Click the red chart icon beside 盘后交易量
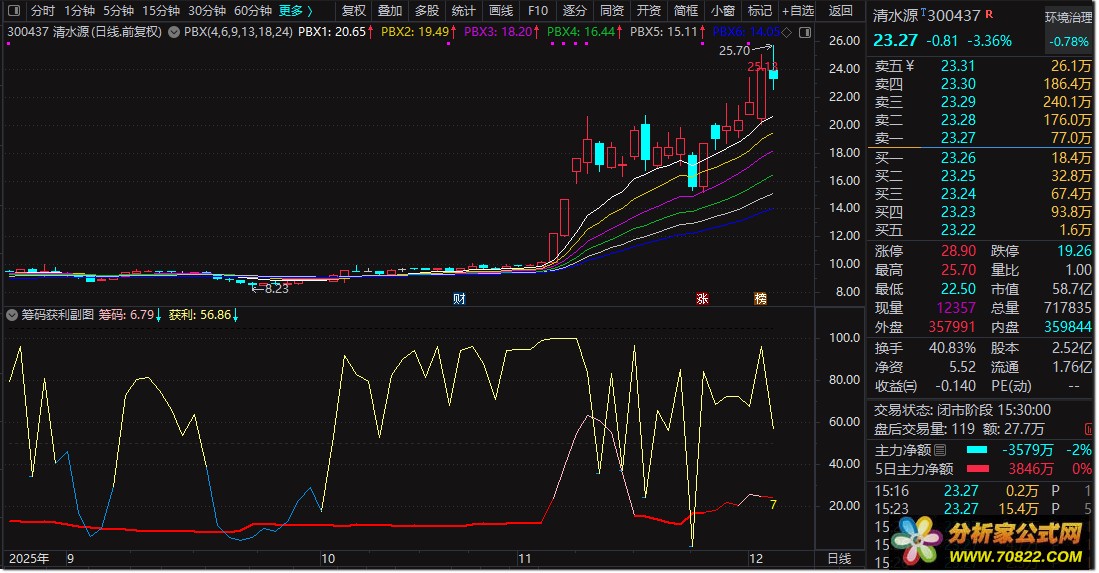Image resolution: width=1099 pixels, height=573 pixels. (1088, 429)
